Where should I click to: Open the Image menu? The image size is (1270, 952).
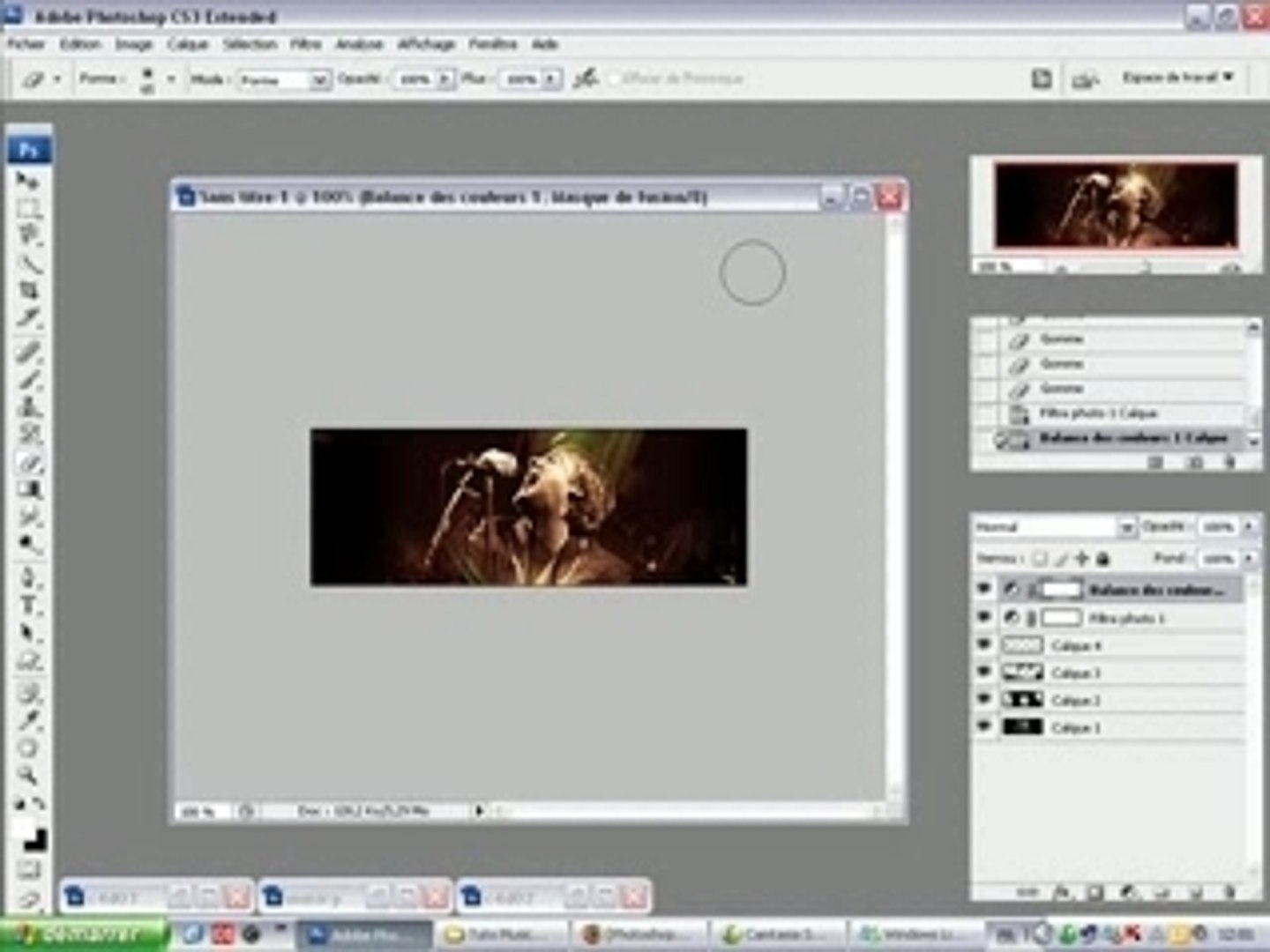(x=134, y=43)
